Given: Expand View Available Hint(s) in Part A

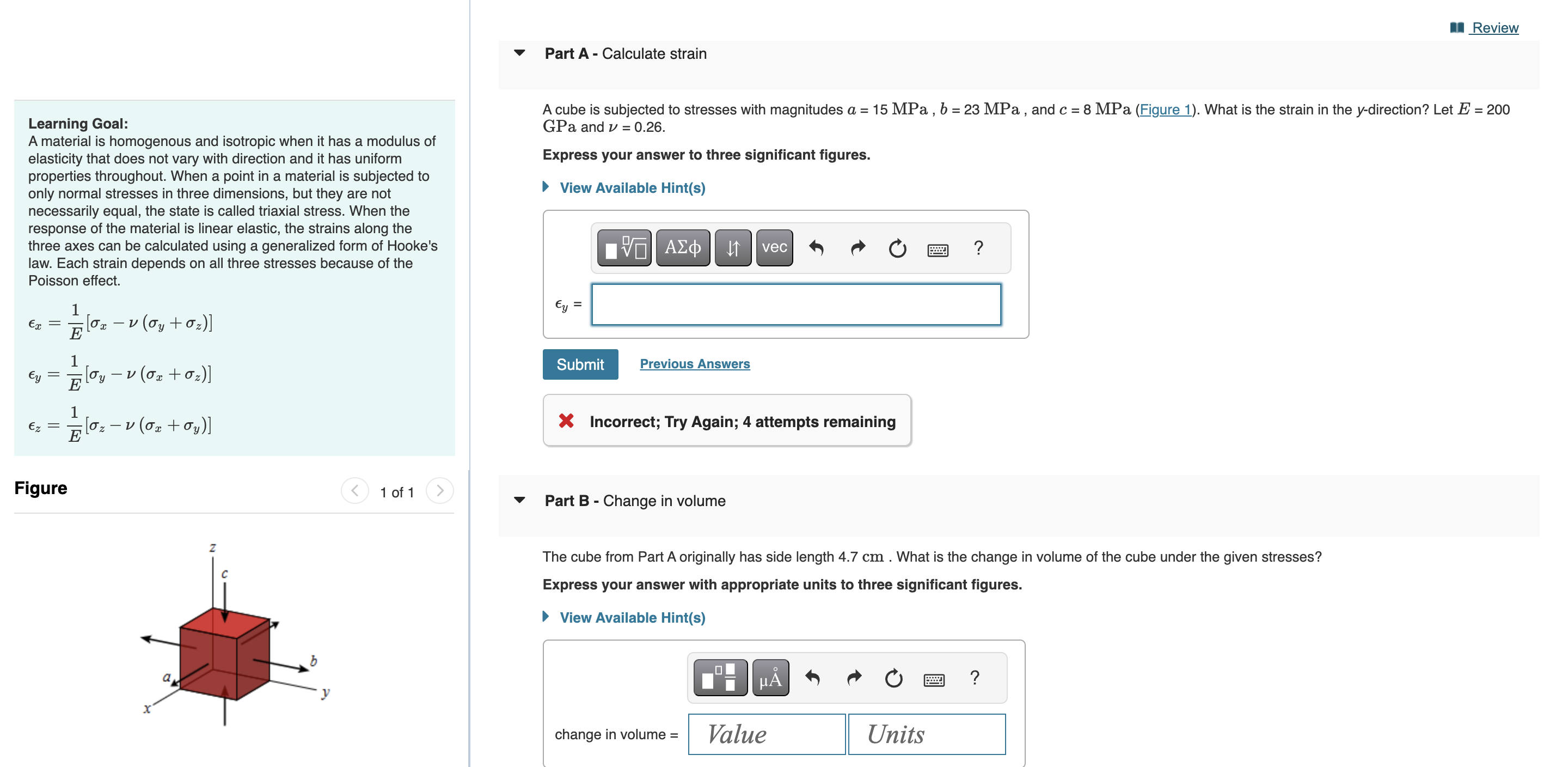Looking at the screenshot, I should (631, 187).
